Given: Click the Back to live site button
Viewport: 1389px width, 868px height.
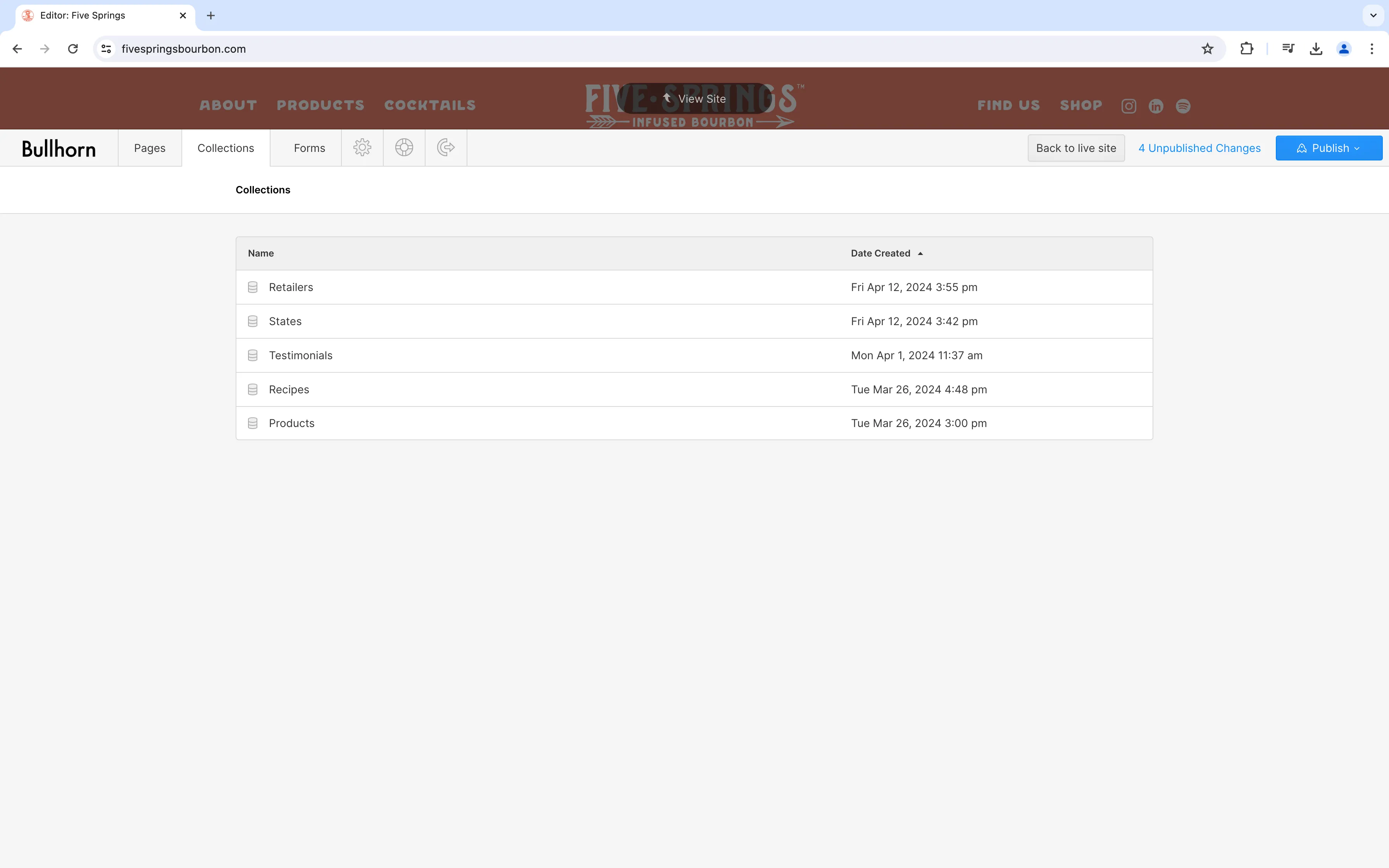Looking at the screenshot, I should (x=1075, y=148).
